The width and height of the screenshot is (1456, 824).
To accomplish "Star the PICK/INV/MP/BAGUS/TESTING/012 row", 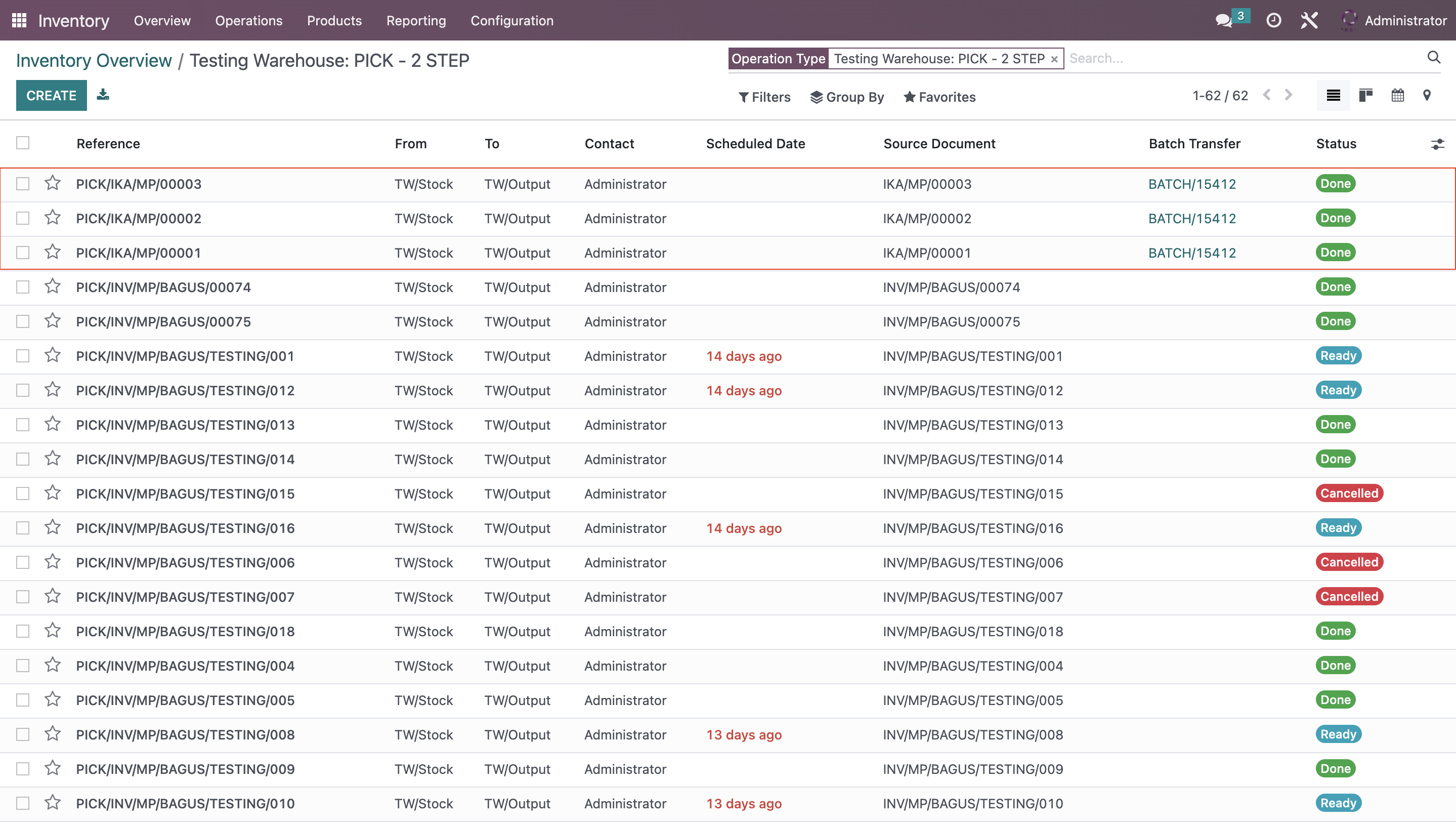I will [x=53, y=390].
